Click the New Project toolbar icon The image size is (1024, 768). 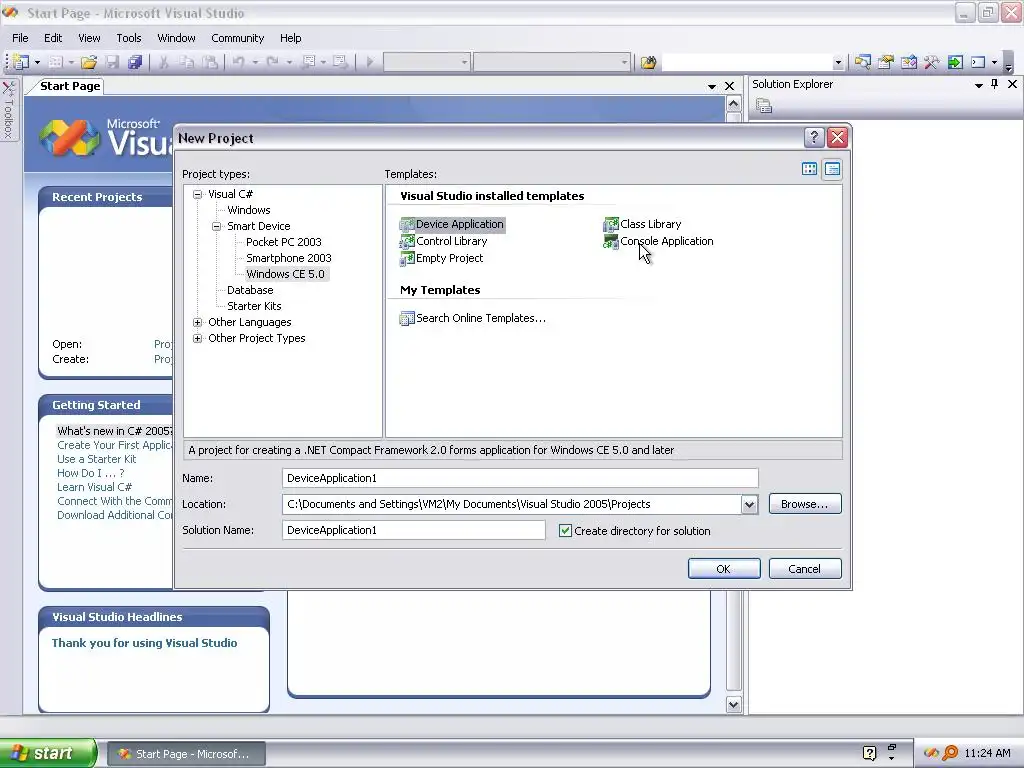click(x=21, y=62)
